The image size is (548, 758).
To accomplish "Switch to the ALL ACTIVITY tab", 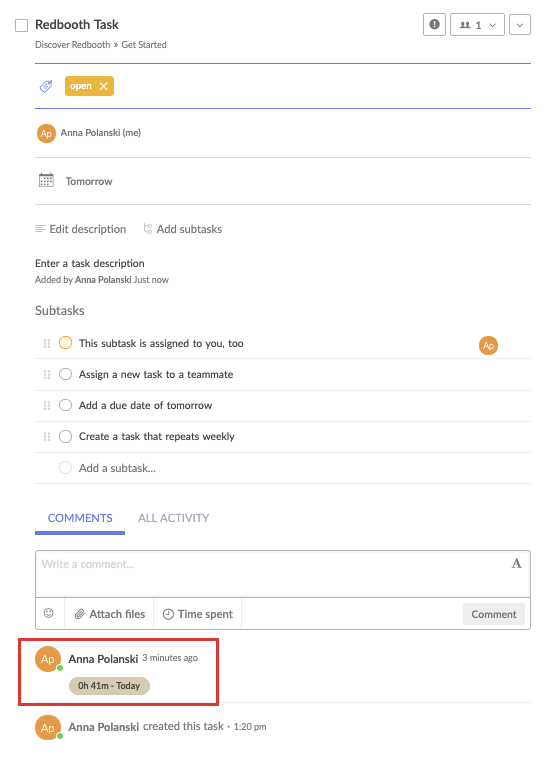I will pos(173,518).
